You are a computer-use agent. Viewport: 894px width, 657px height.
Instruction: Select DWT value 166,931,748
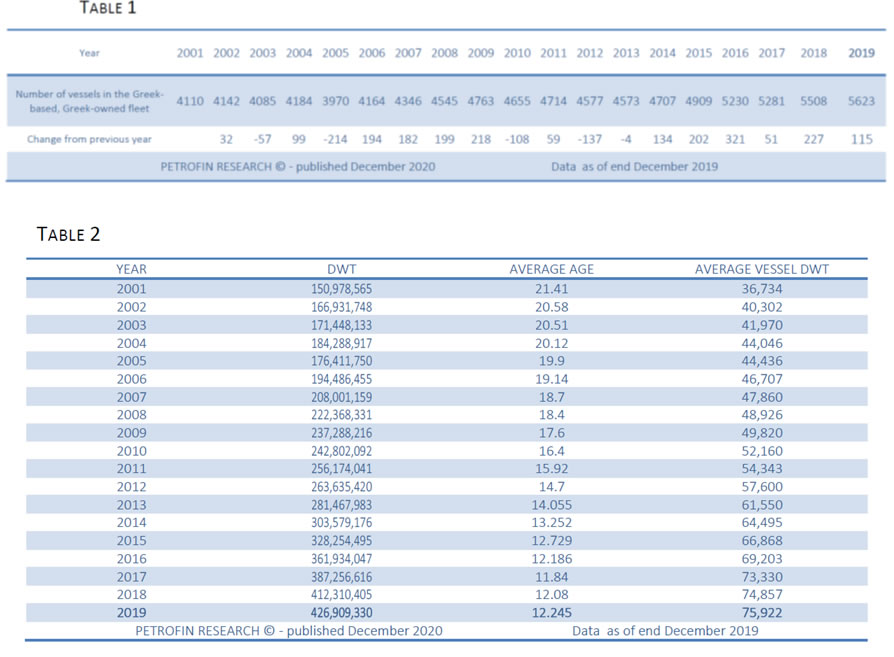tap(342, 307)
